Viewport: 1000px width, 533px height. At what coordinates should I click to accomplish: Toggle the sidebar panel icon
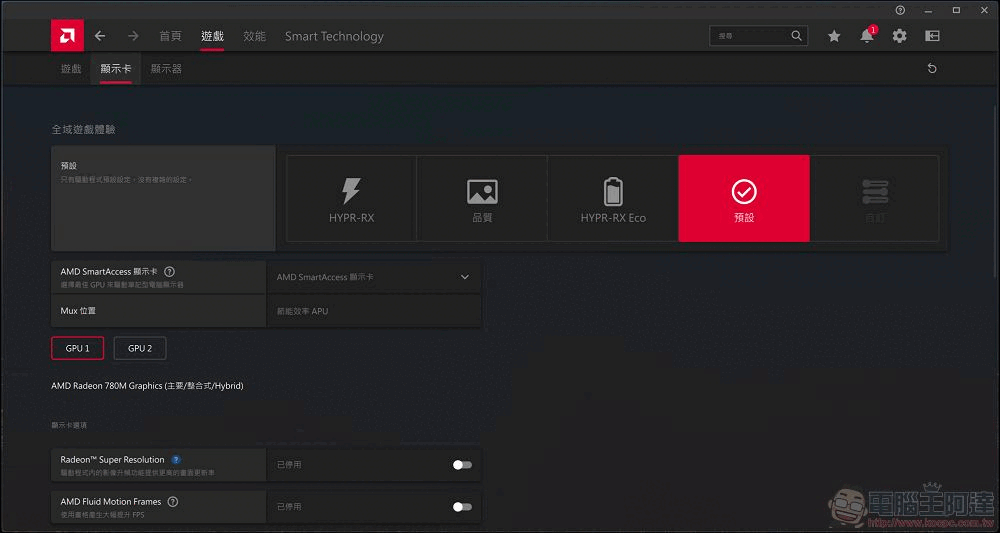coord(932,36)
